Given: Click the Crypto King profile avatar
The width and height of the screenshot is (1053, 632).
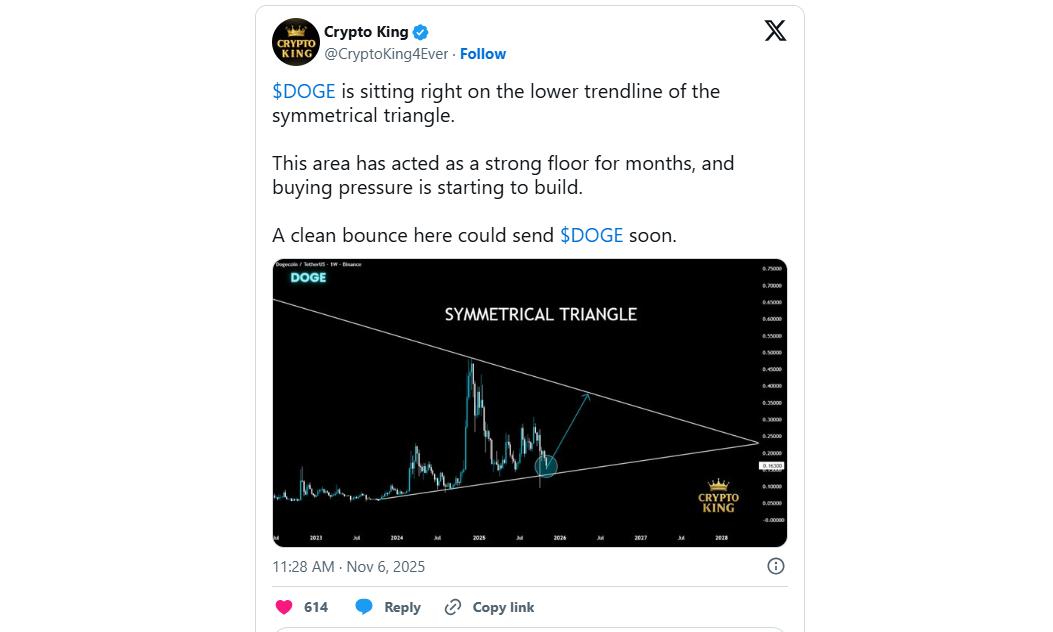Looking at the screenshot, I should tap(296, 42).
